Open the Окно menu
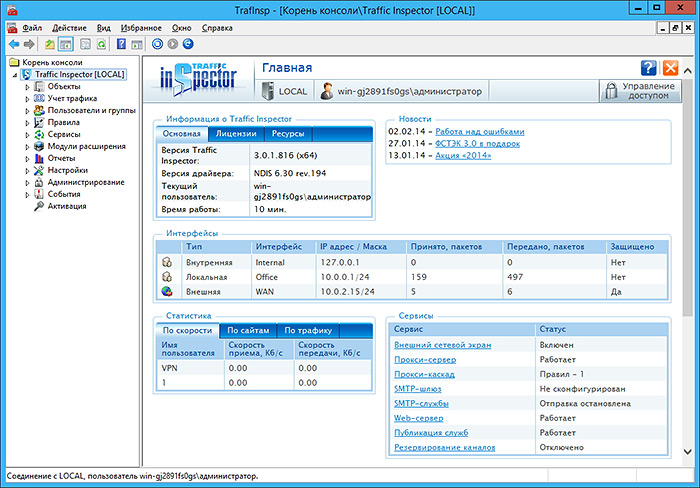Viewport: 700px width, 488px height. pos(182,28)
